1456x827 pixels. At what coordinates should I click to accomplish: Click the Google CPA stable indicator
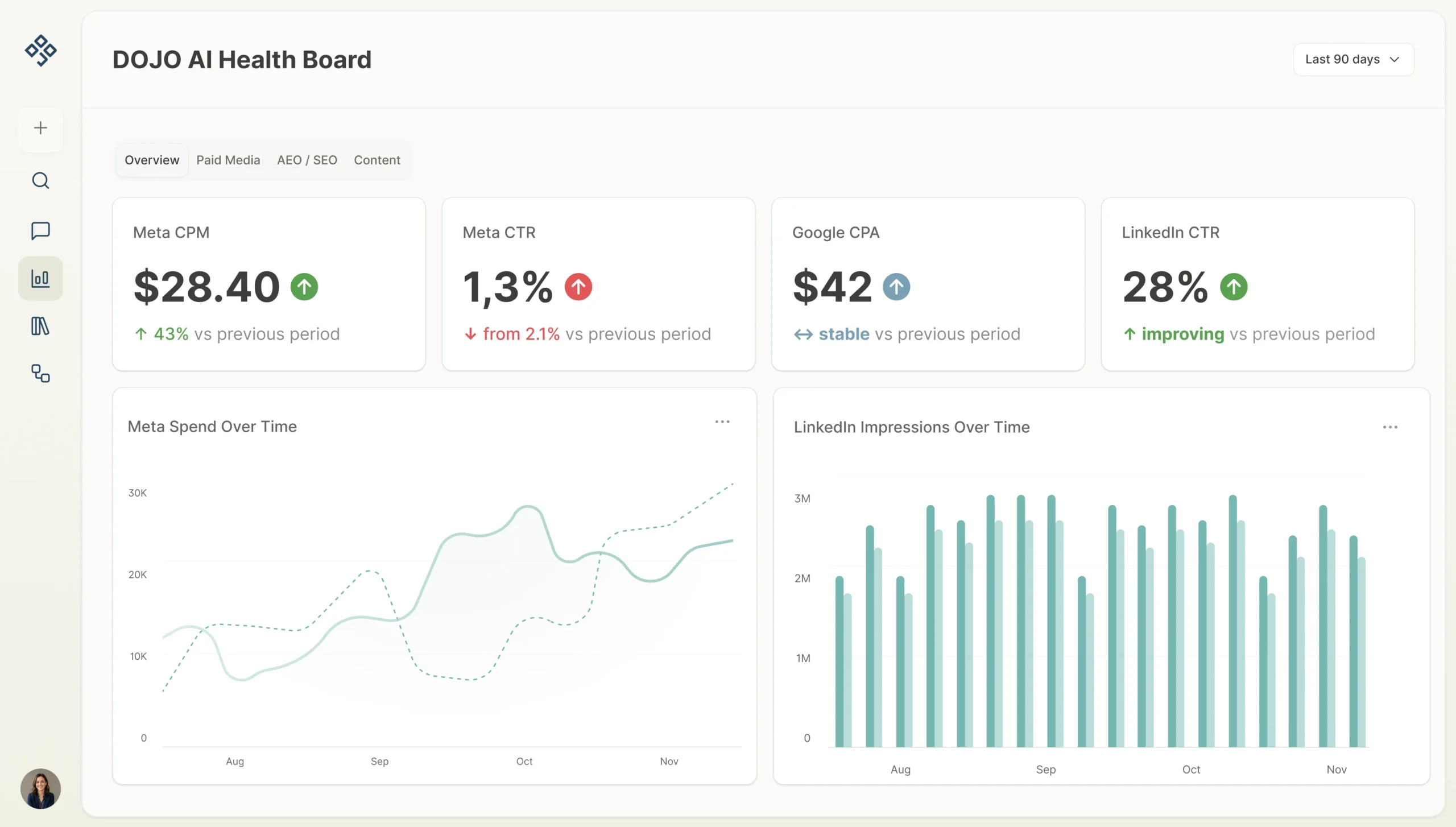pyautogui.click(x=843, y=334)
